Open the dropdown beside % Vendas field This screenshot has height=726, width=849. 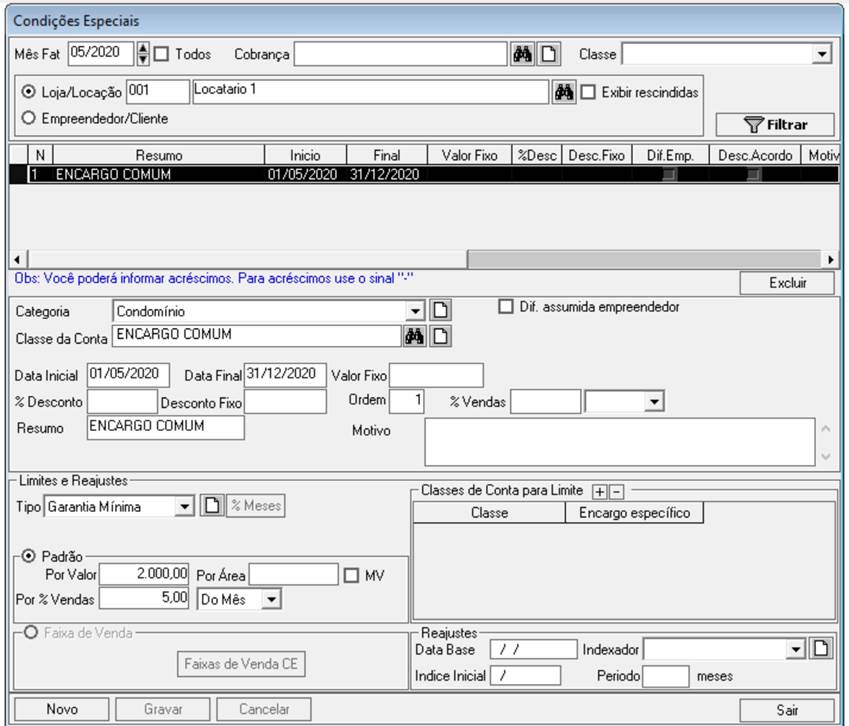pos(655,402)
